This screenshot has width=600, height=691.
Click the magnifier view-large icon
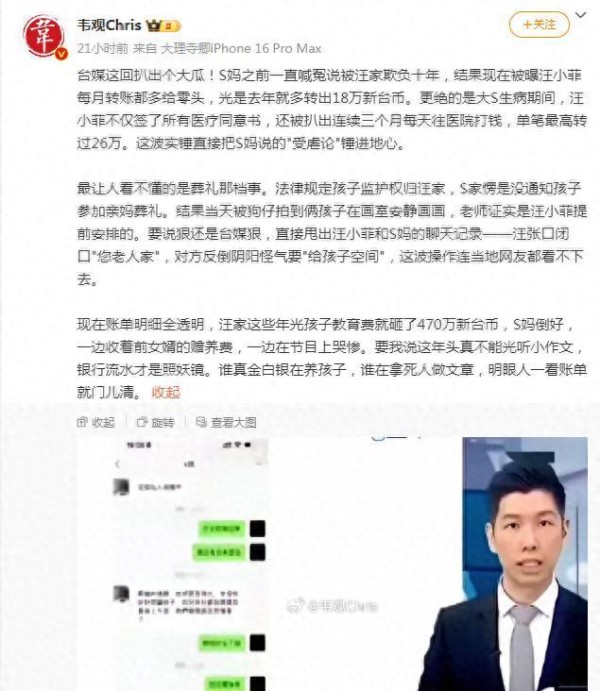click(201, 422)
